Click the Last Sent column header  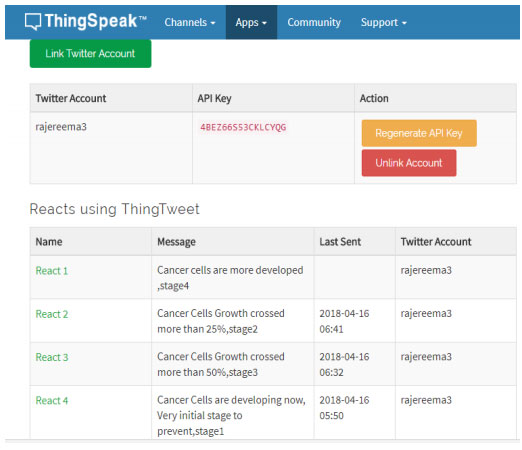[340, 242]
